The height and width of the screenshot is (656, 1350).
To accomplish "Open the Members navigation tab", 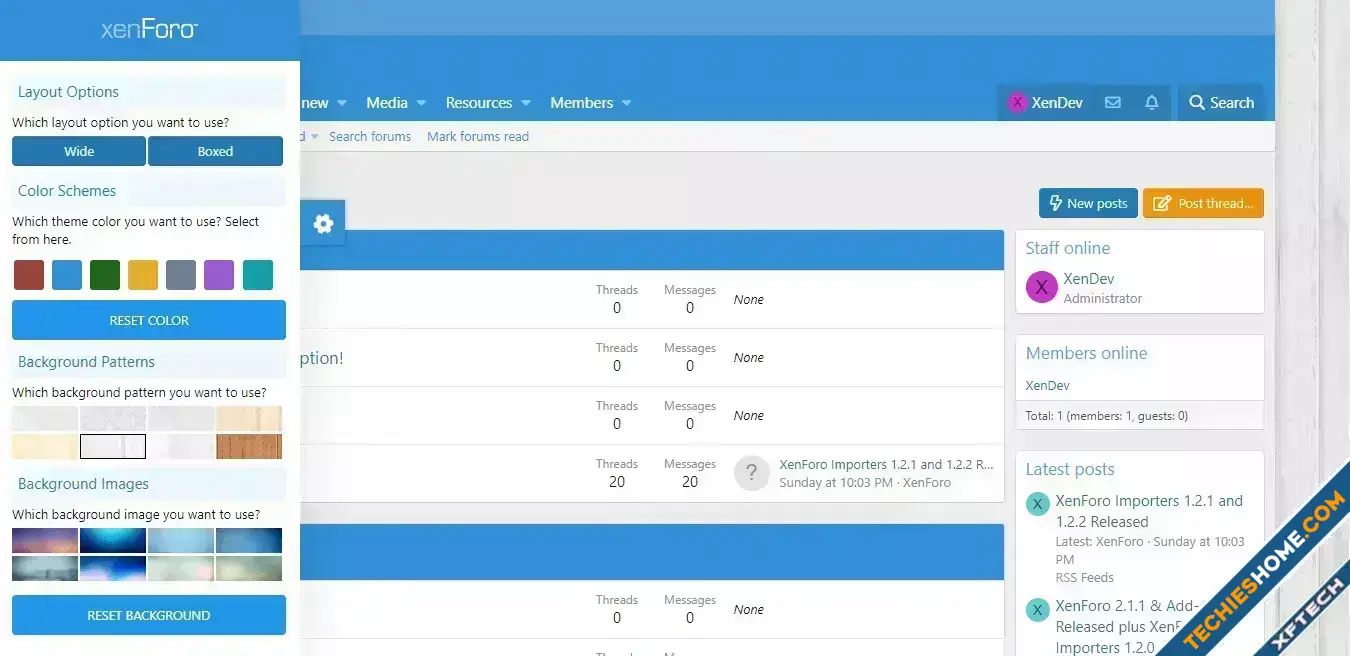I will [x=581, y=103].
